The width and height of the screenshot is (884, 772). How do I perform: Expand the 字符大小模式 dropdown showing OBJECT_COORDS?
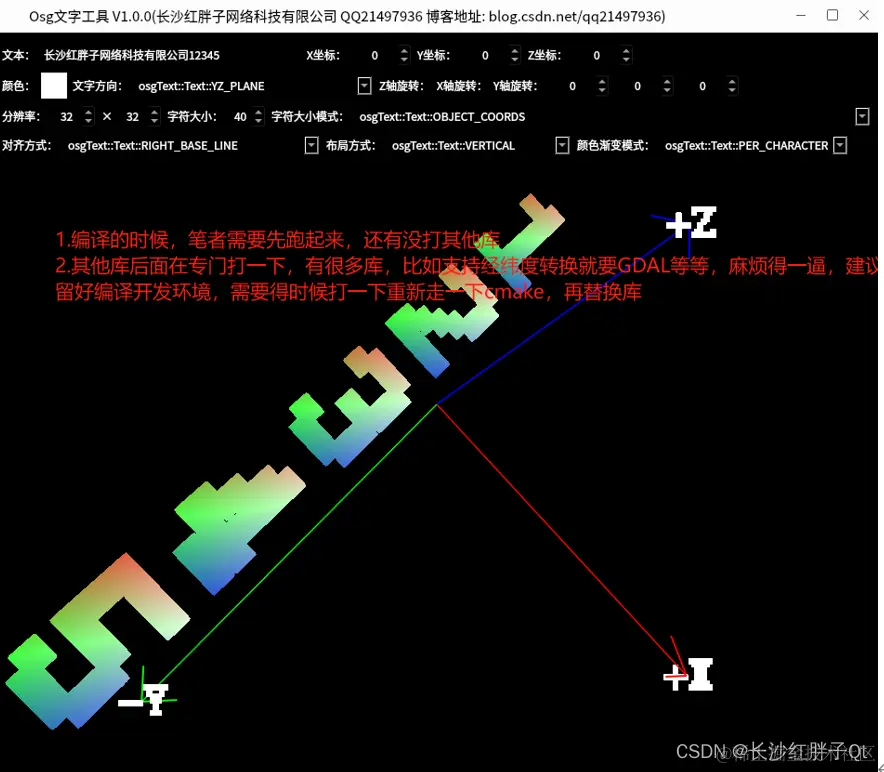[862, 117]
